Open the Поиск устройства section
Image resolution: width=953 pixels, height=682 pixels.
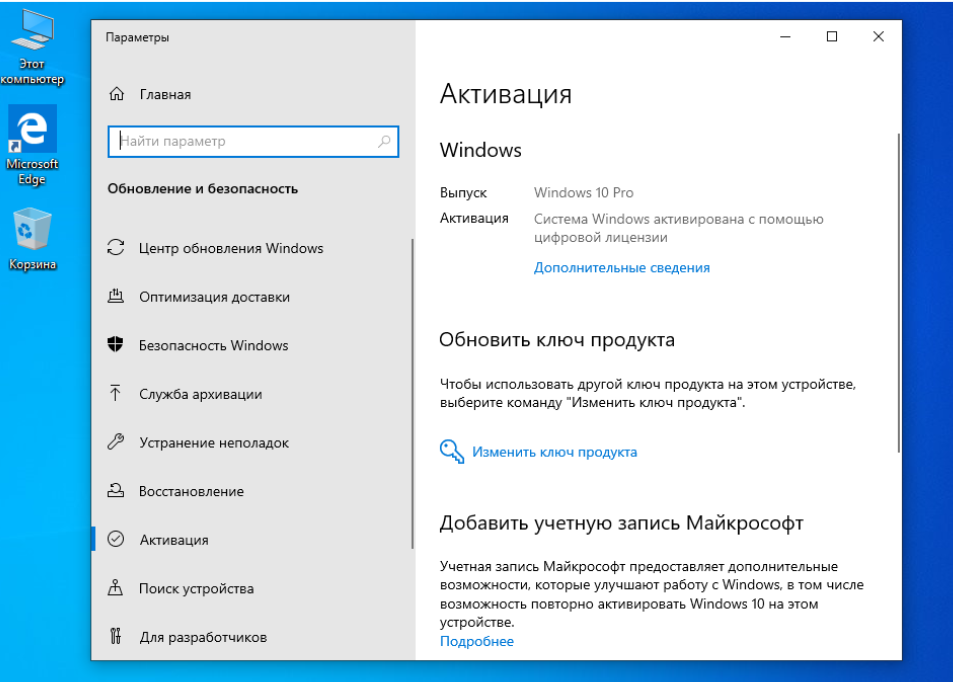click(x=196, y=589)
